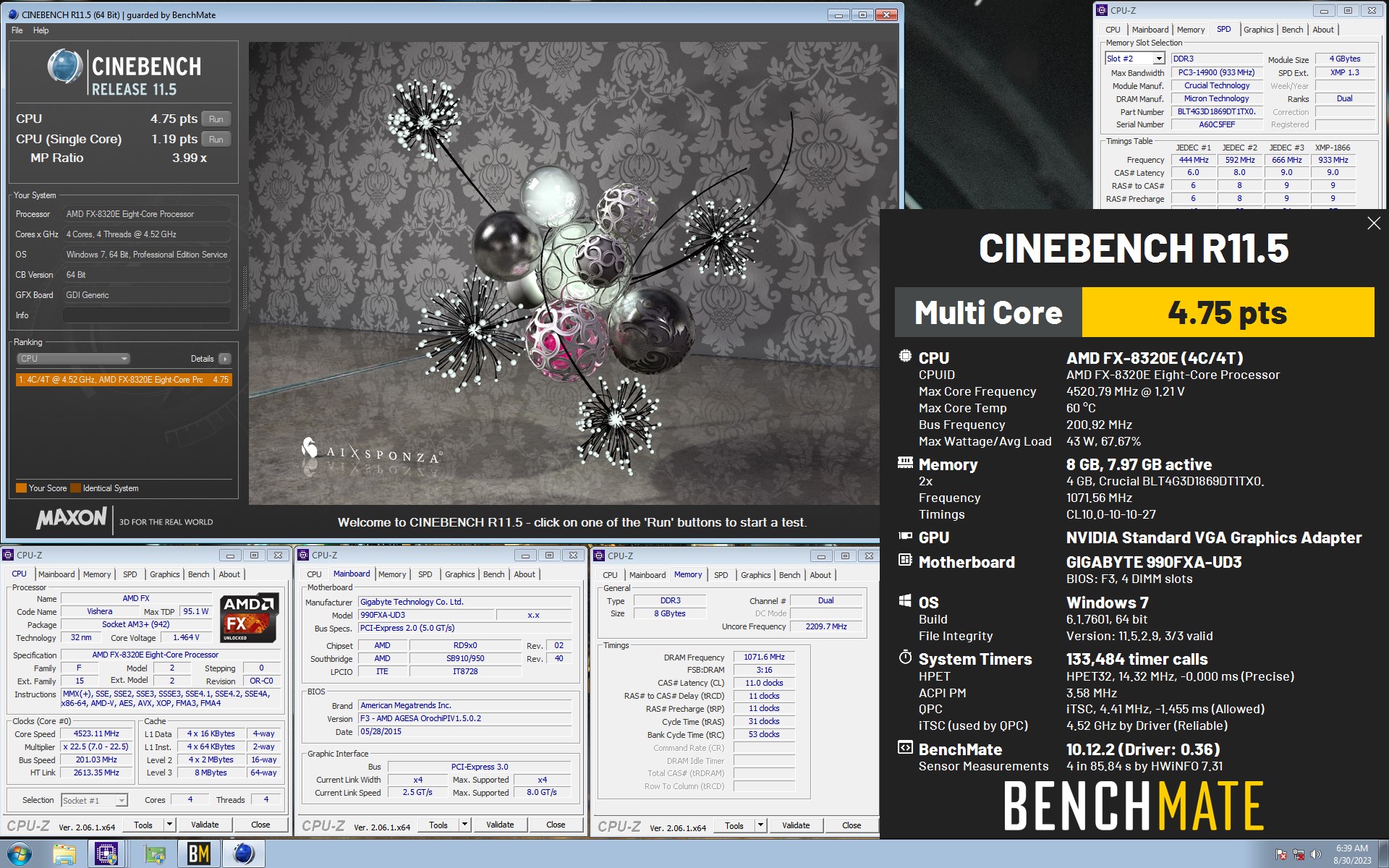Click Tools button in CPU-tab CPU-Z window
Screen dimensions: 1389x868
point(143,825)
